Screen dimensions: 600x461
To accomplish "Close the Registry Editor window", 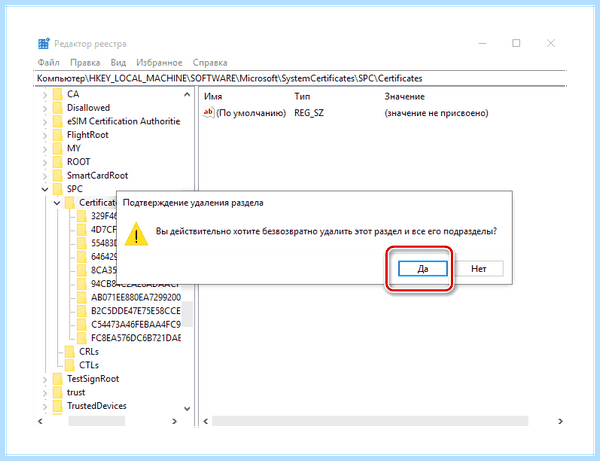I will [551, 43].
